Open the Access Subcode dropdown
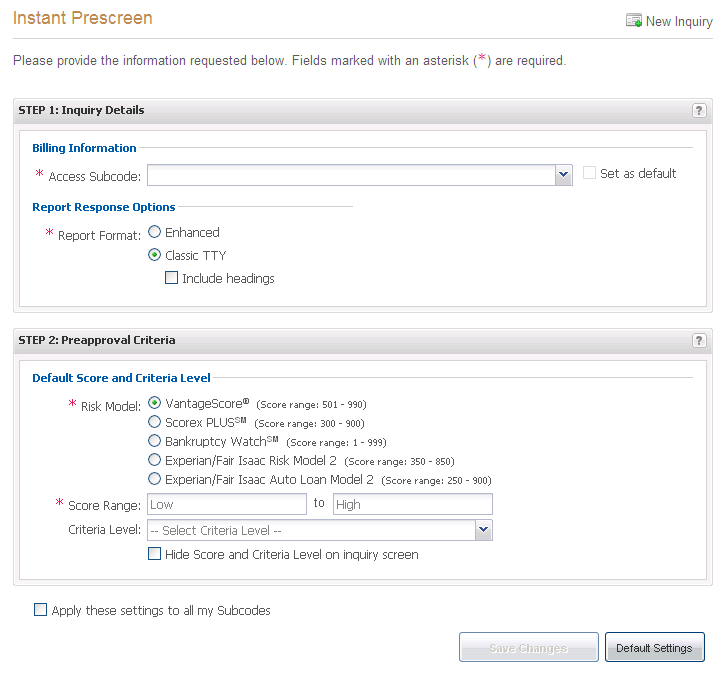 564,175
